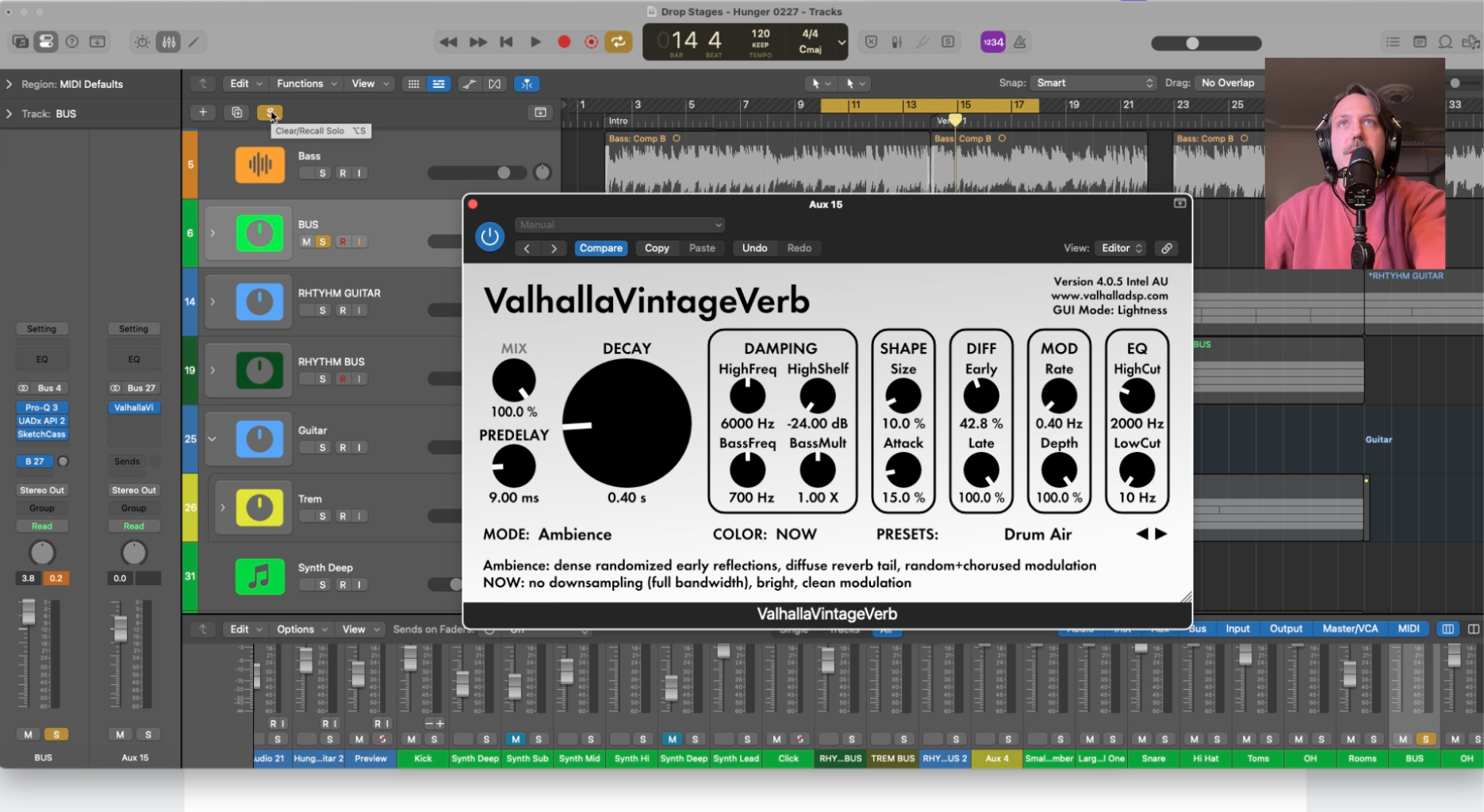Viewport: 1484px width, 812px height.
Task: Click the Output mixer filter button
Action: (x=1286, y=629)
